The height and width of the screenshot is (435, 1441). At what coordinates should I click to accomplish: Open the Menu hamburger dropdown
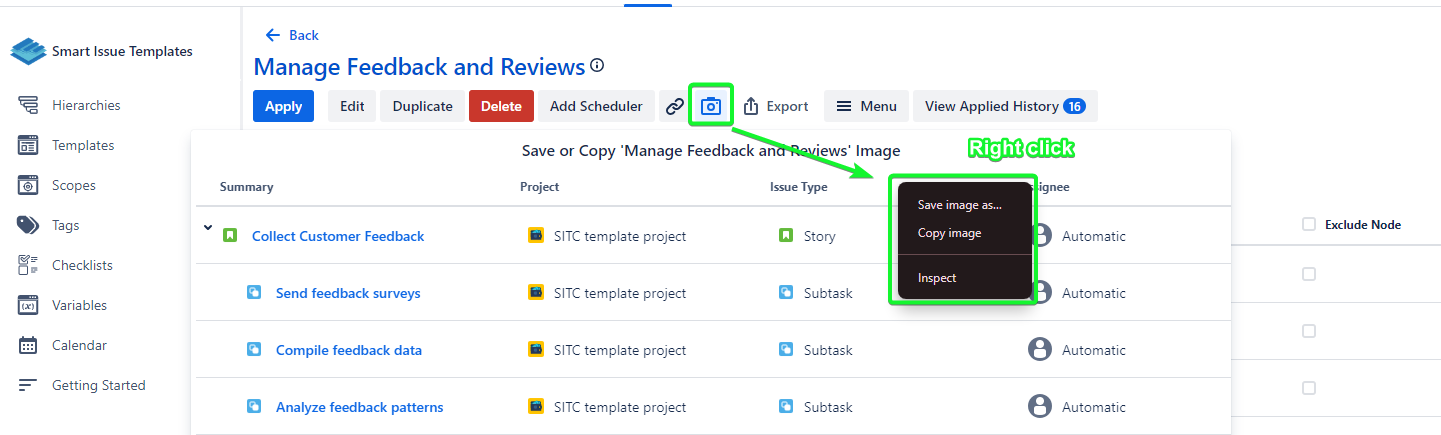tap(866, 106)
